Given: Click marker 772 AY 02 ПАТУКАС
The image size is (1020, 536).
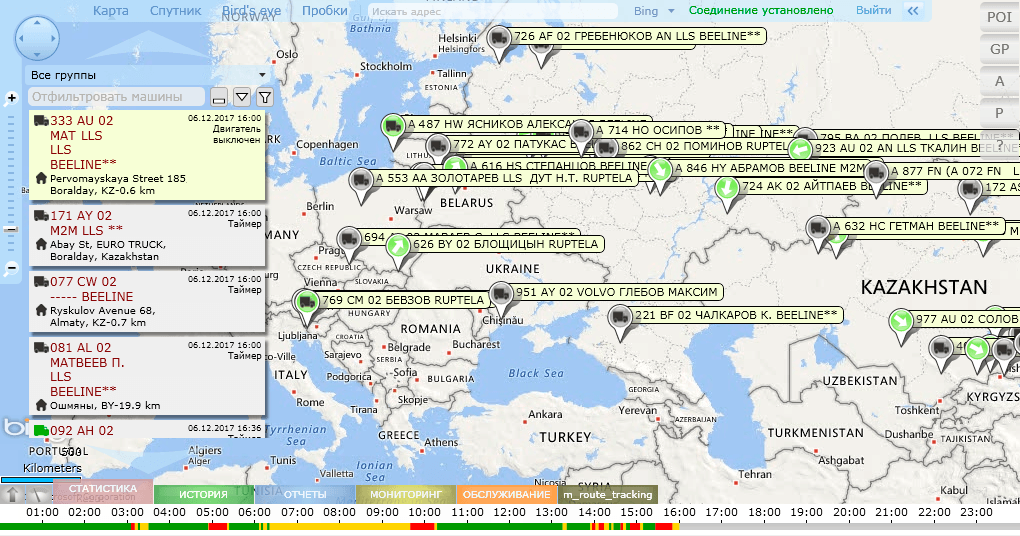Looking at the screenshot, I should [x=438, y=146].
